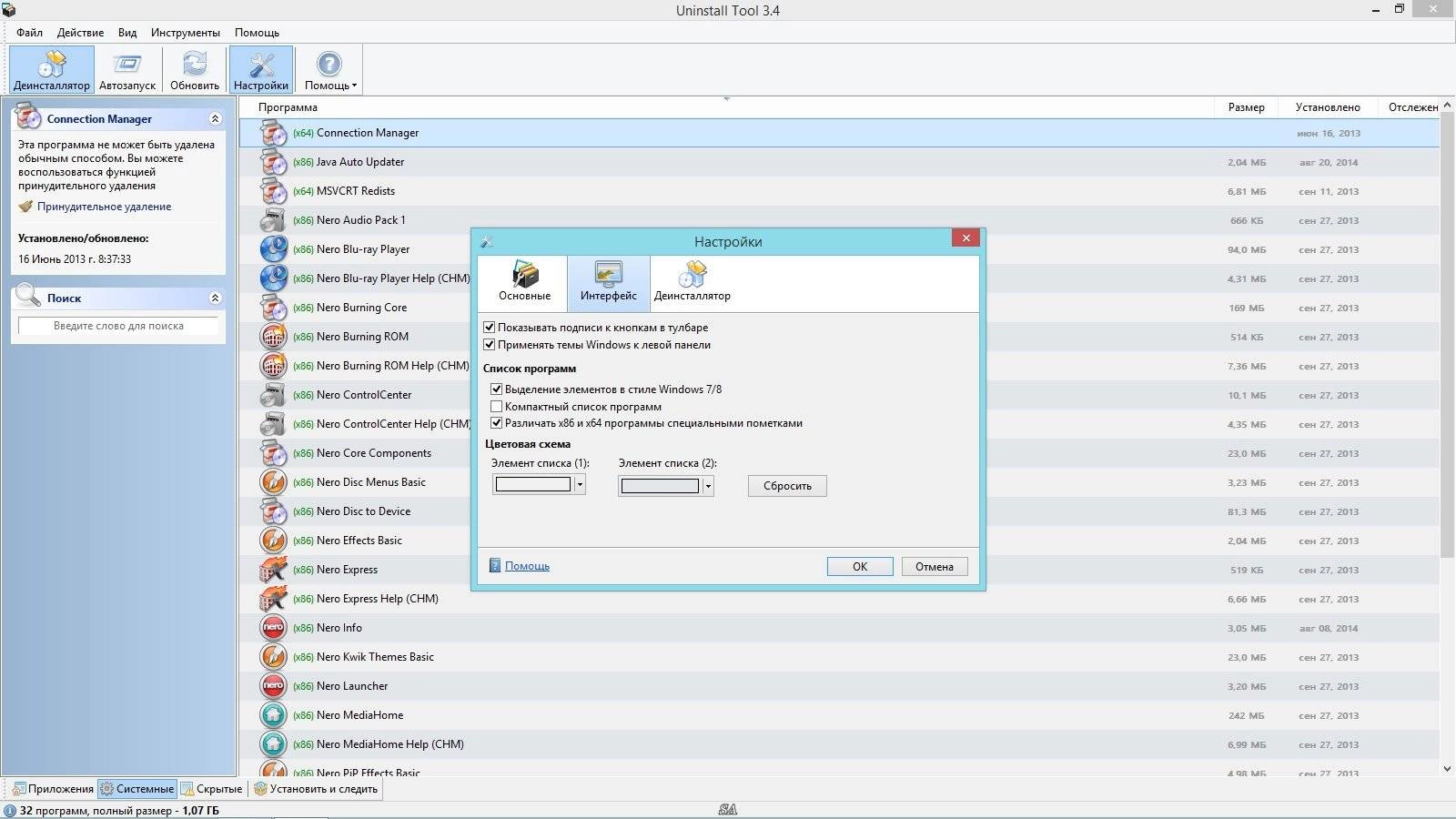This screenshot has width=1456, height=819.
Task: Select Nero MediaHome Help (CHM) icon
Action: coord(273,744)
